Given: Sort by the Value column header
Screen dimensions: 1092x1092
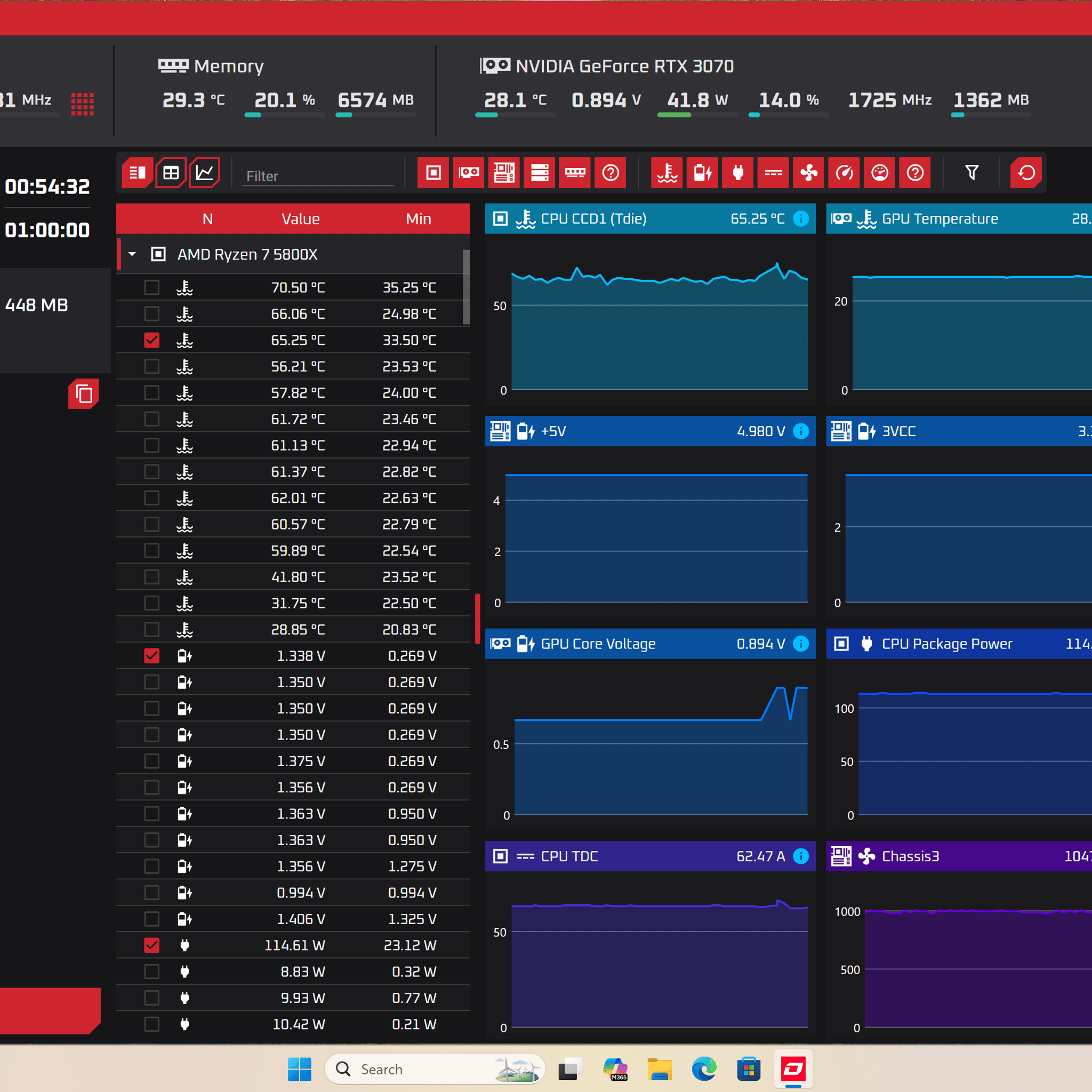Looking at the screenshot, I should click(x=301, y=219).
